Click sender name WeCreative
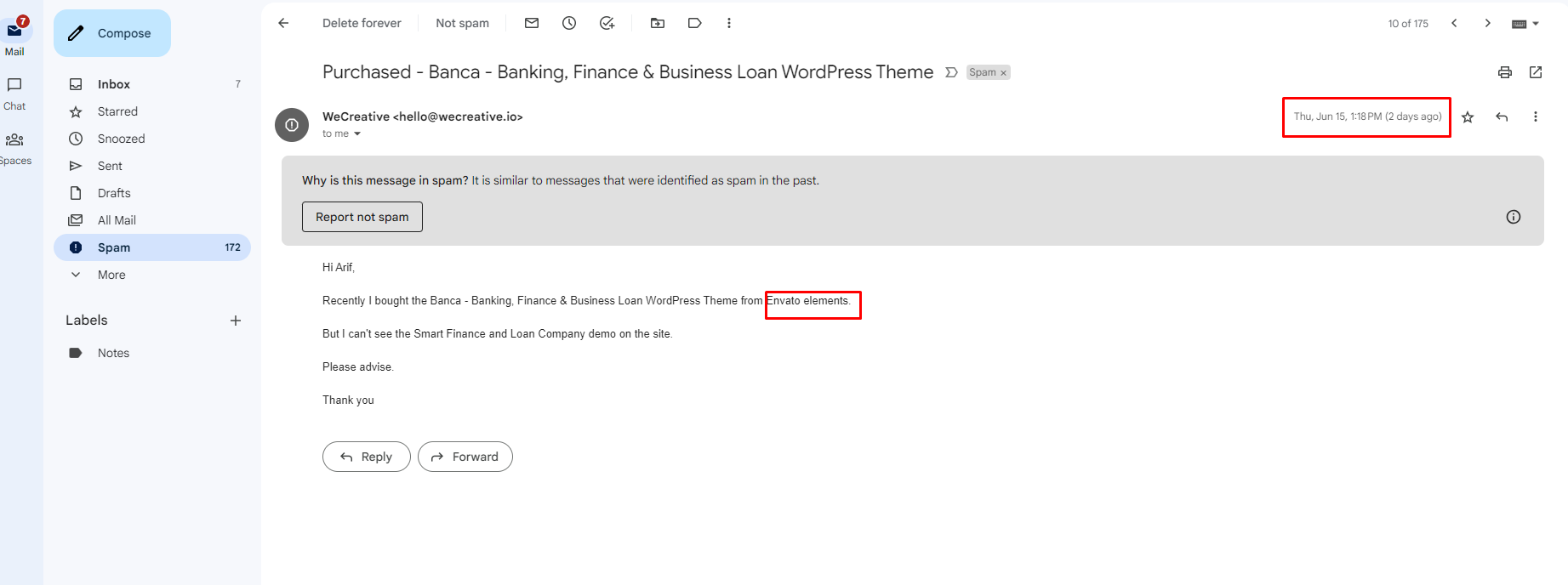 [356, 116]
